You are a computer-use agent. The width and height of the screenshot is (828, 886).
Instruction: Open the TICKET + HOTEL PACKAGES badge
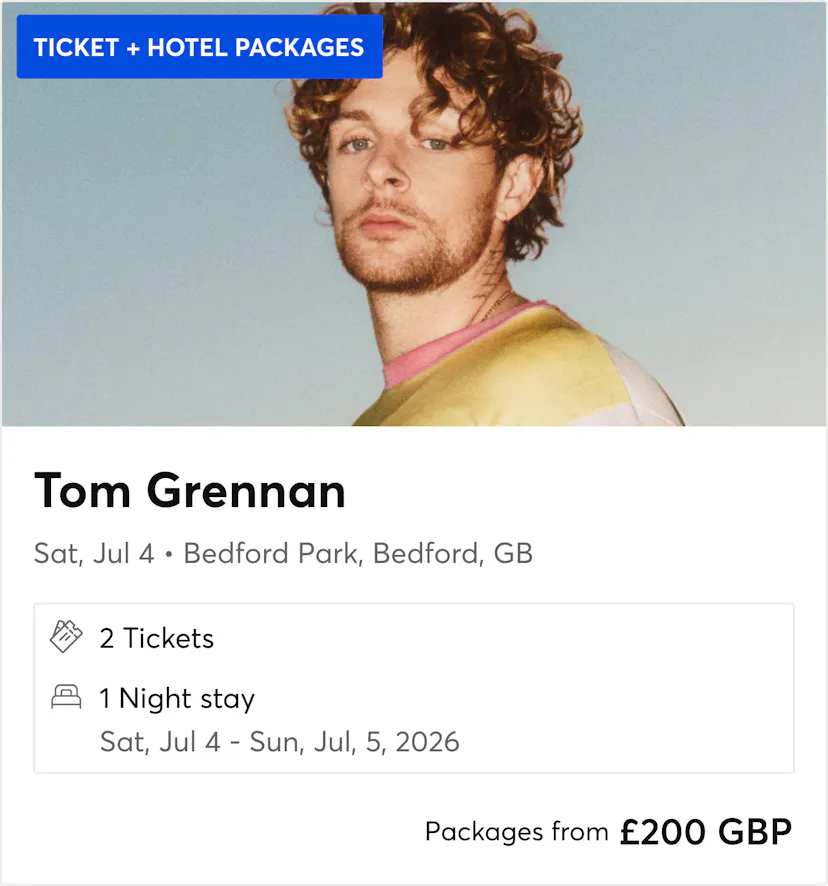pyautogui.click(x=199, y=47)
